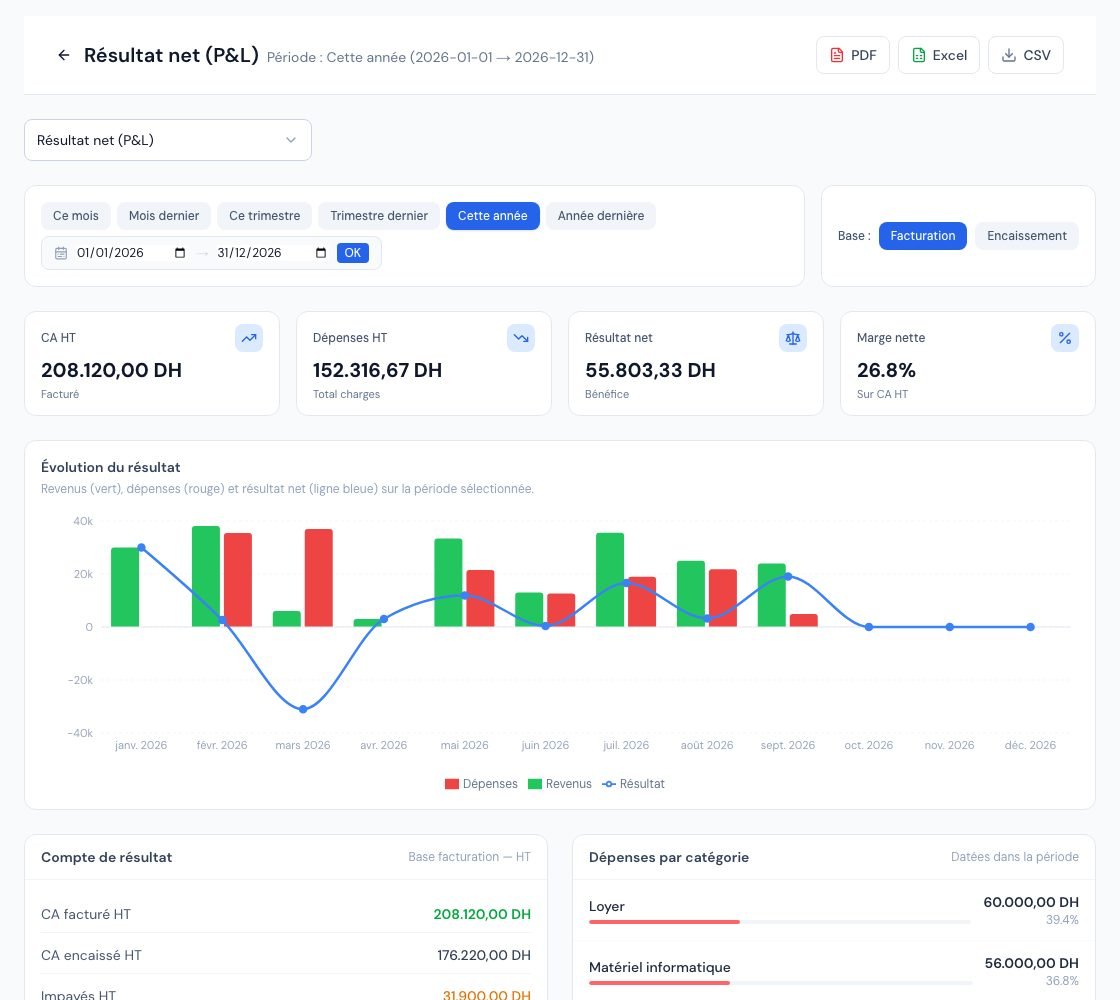This screenshot has width=1120, height=1000.
Task: Select the Trimestre dernier period
Action: click(x=379, y=216)
